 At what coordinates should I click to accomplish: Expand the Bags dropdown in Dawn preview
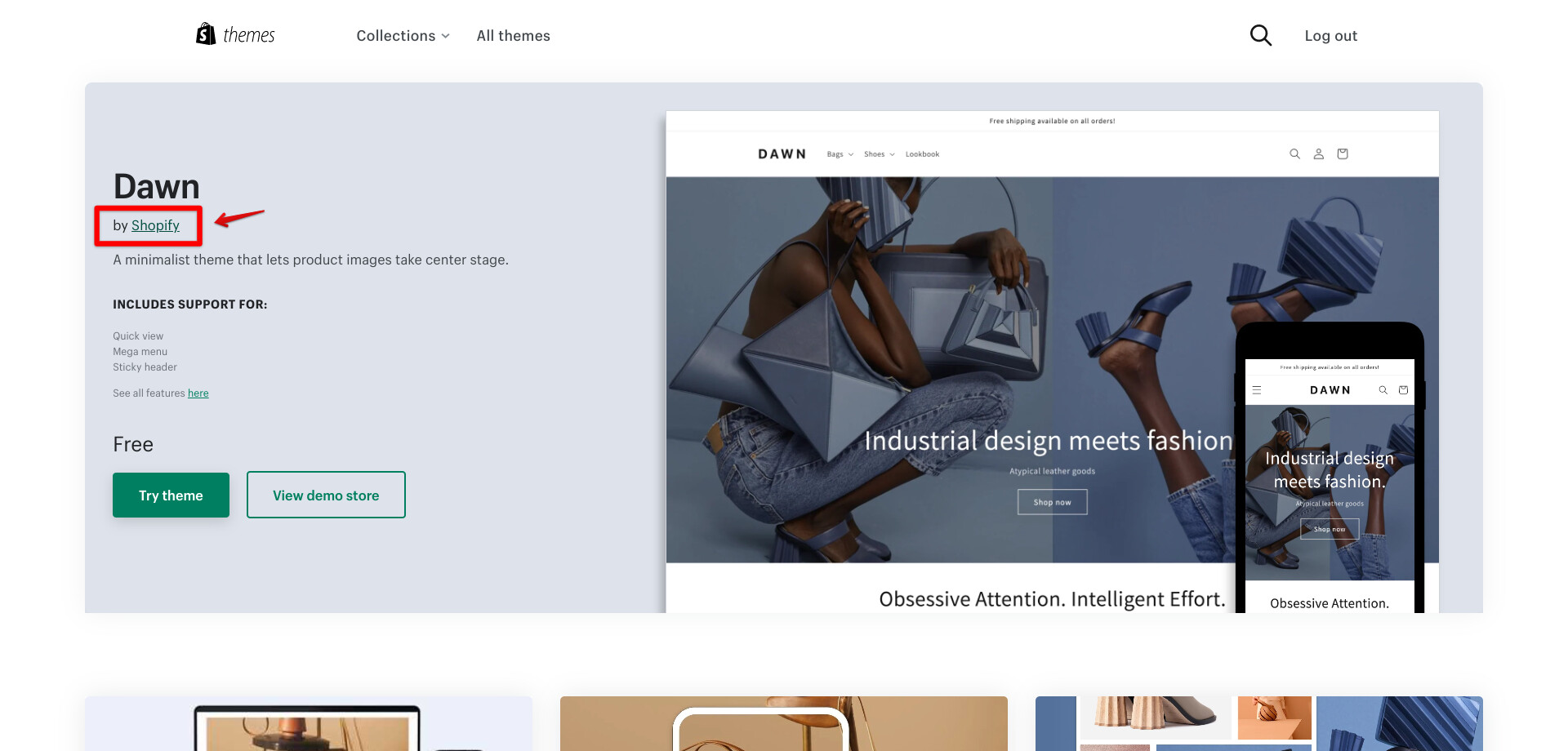tap(840, 154)
